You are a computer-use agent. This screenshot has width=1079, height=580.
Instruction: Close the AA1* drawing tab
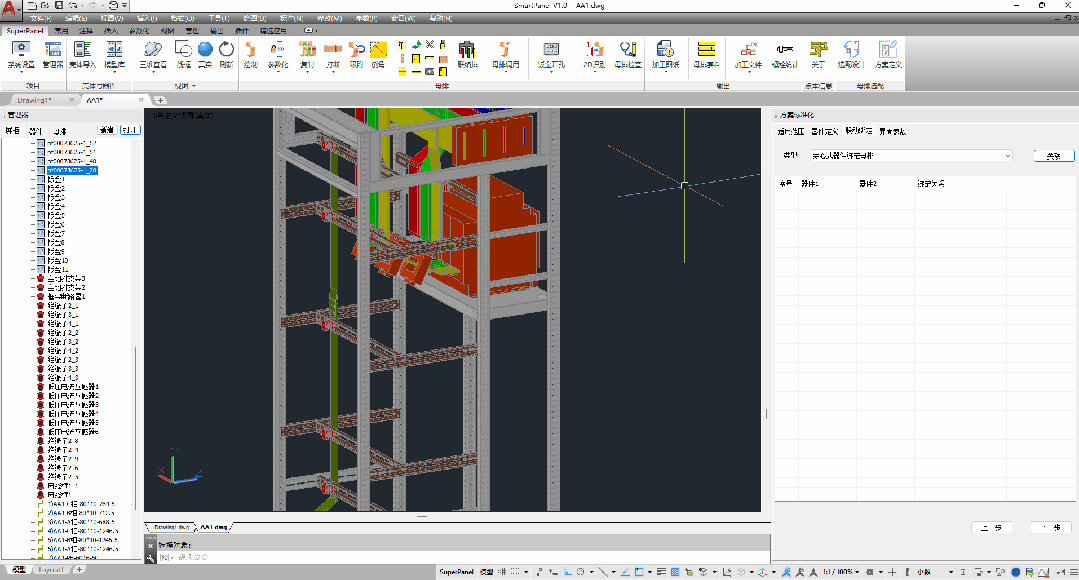pos(141,100)
